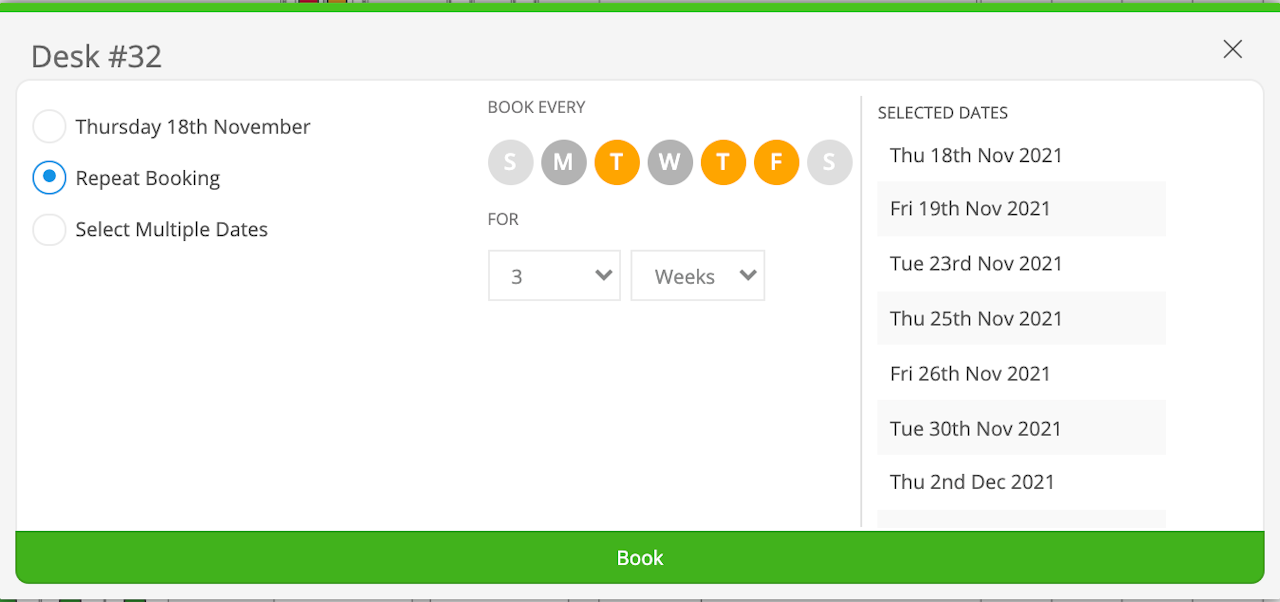Open the Weeks duration unit dropdown
The image size is (1280, 602).
698,276
